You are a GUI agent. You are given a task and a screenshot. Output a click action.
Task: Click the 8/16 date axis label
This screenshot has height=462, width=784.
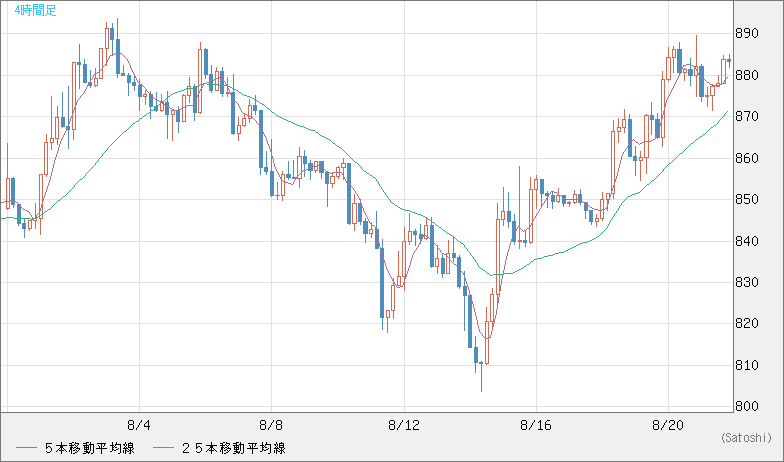[536, 426]
